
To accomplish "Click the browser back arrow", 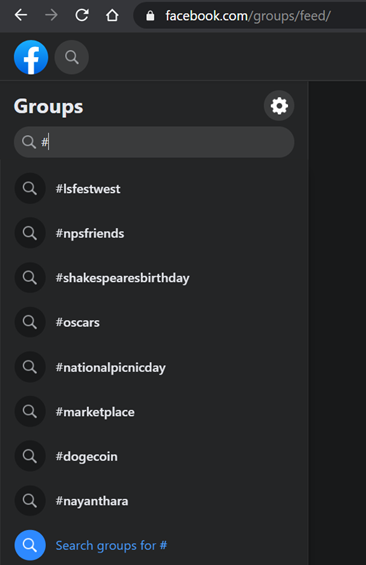I will coord(21,15).
